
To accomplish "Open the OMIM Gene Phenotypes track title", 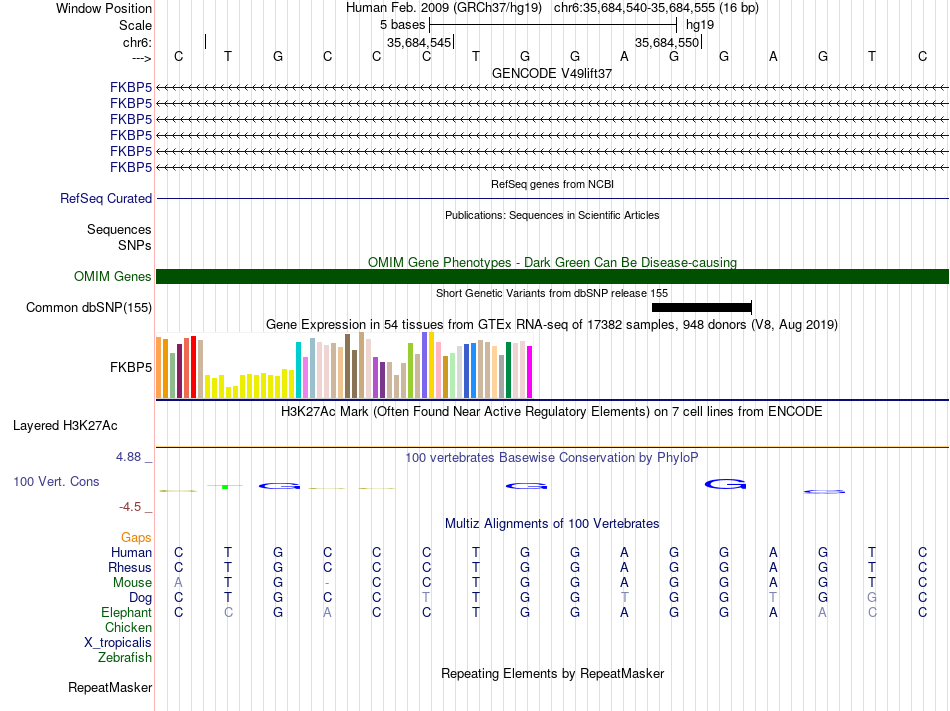I will (x=552, y=262).
